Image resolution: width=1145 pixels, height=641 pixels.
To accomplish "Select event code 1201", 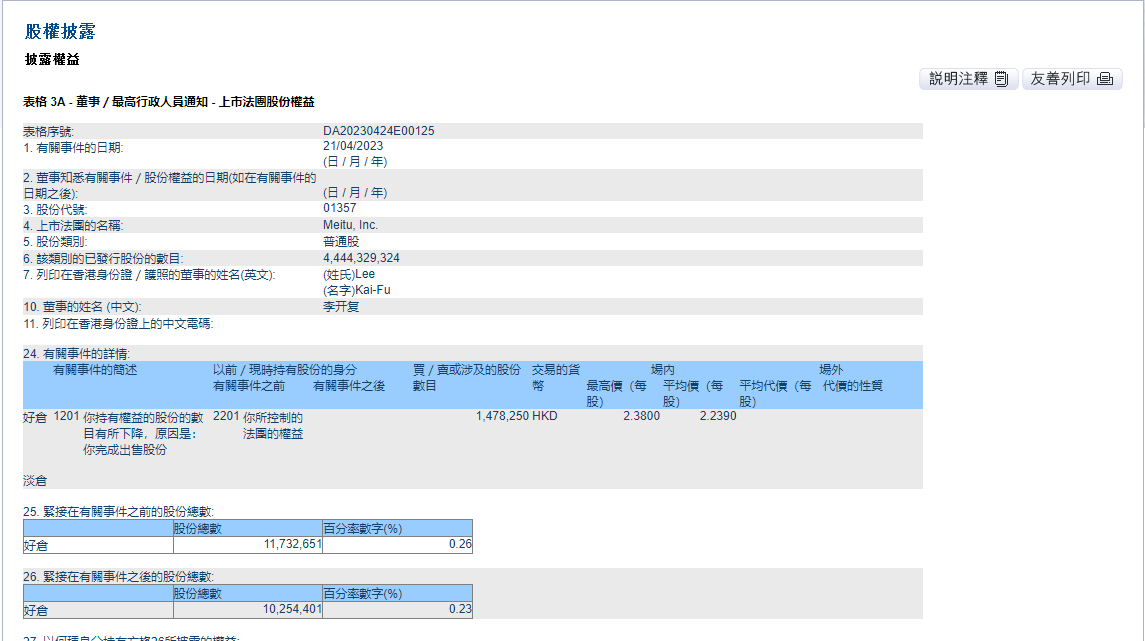I will tap(66, 415).
